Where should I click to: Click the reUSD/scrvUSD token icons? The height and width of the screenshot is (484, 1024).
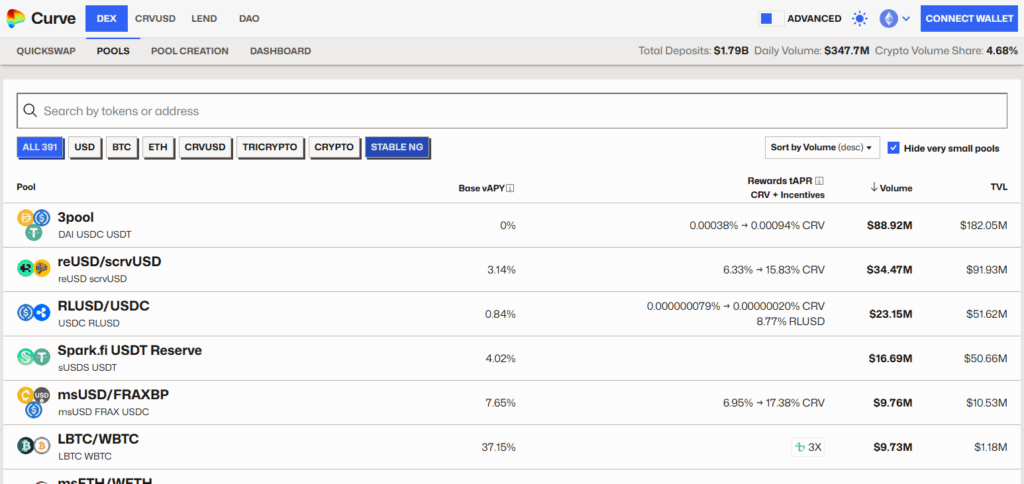coord(33,268)
